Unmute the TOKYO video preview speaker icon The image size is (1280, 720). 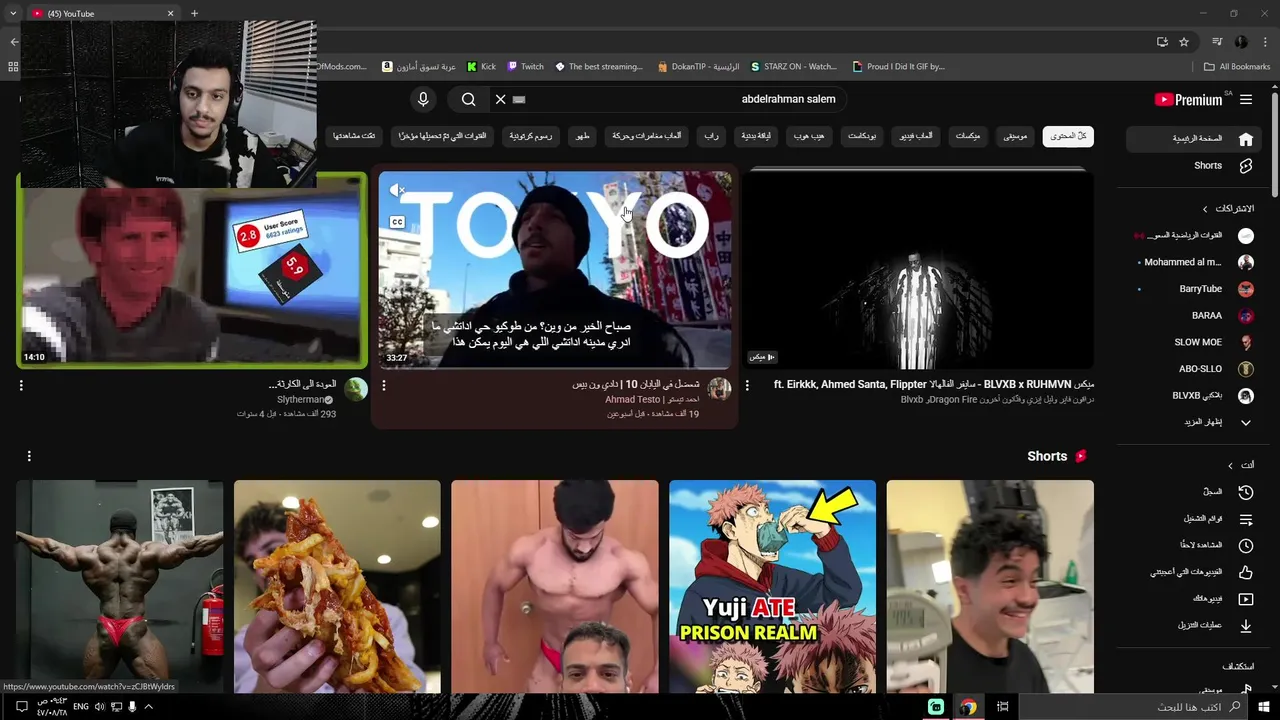click(x=397, y=190)
